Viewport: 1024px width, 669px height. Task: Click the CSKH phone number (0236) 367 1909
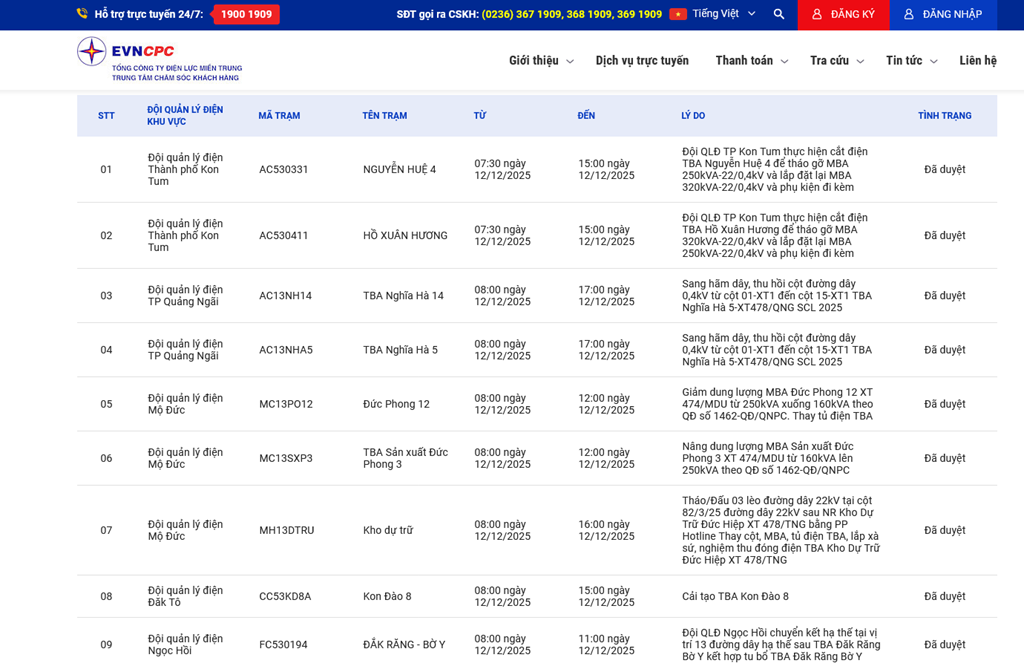click(517, 14)
